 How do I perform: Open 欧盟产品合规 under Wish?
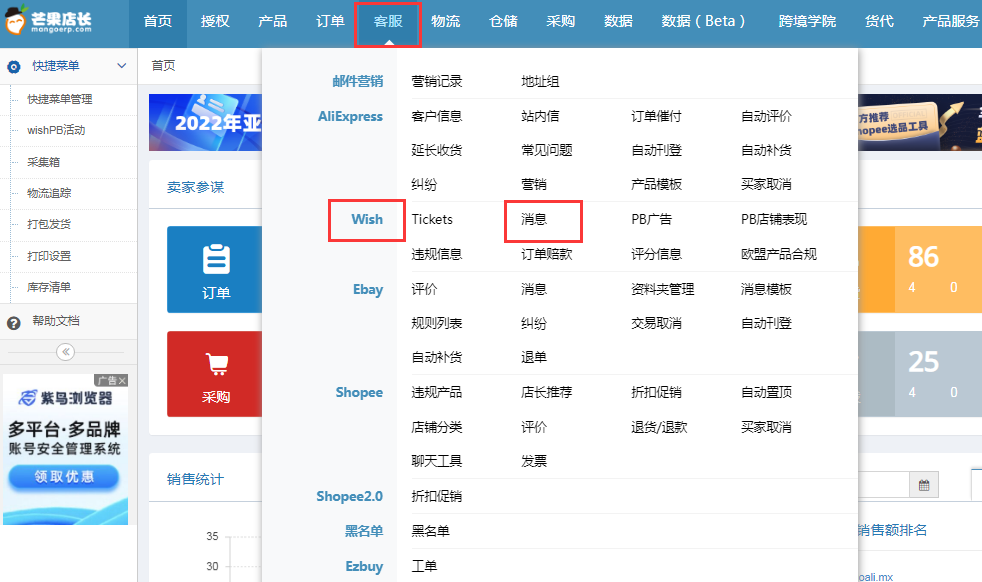[x=778, y=254]
